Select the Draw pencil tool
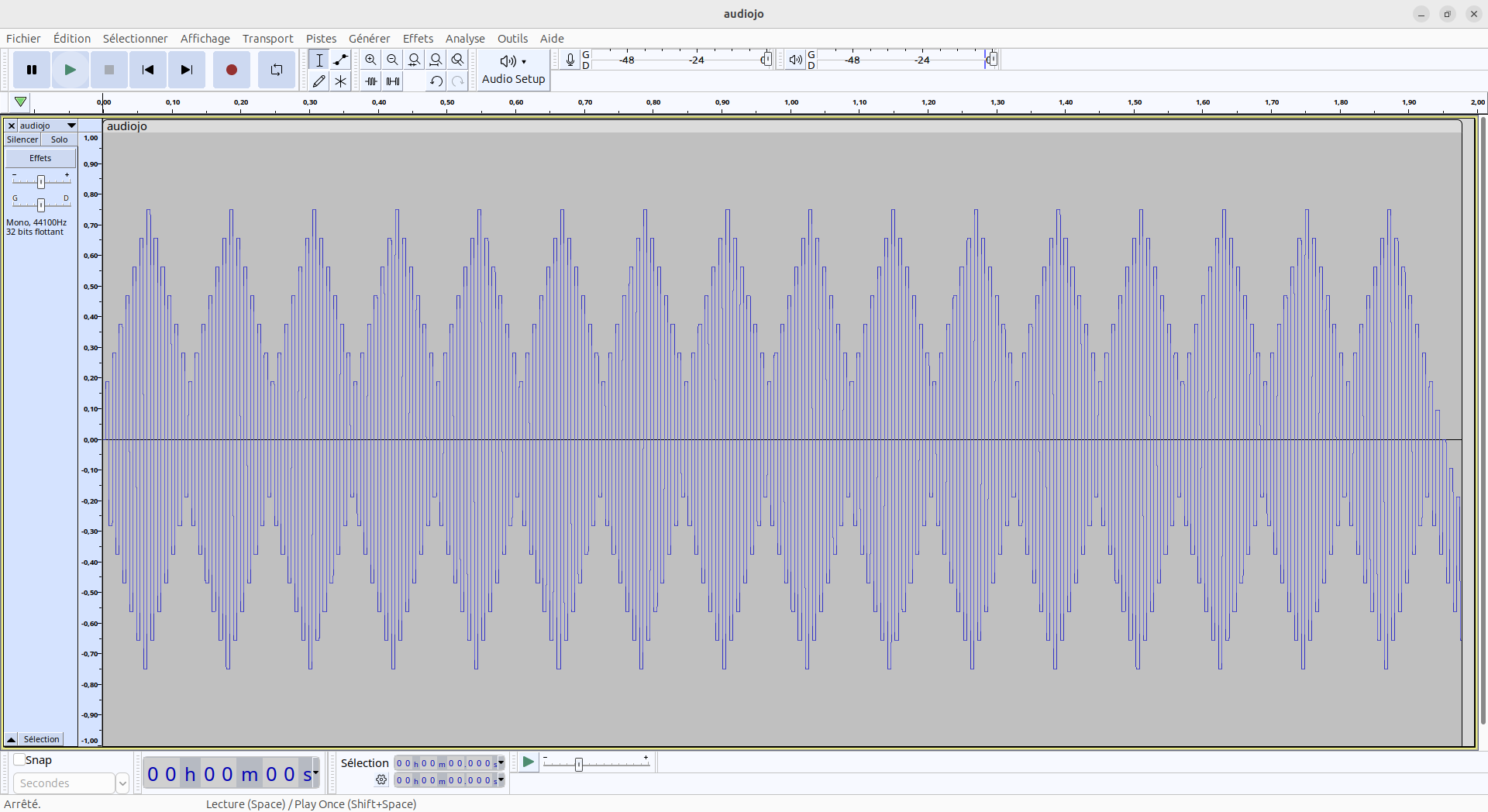This screenshot has width=1488, height=812. [x=319, y=81]
